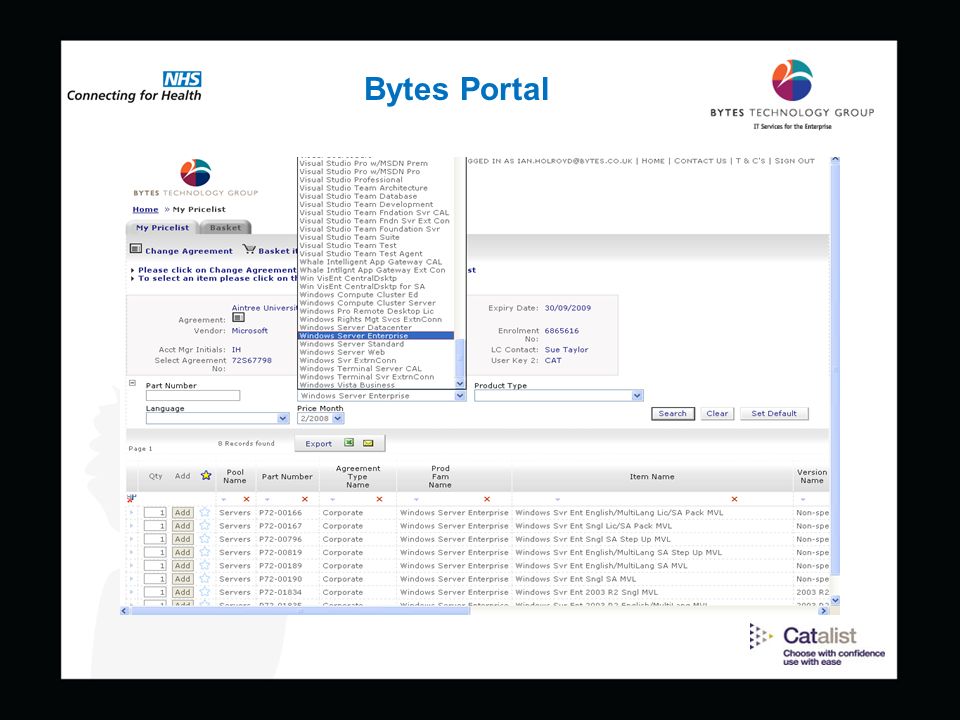Click the Change Agreement link
960x720 pixels.
189,251
